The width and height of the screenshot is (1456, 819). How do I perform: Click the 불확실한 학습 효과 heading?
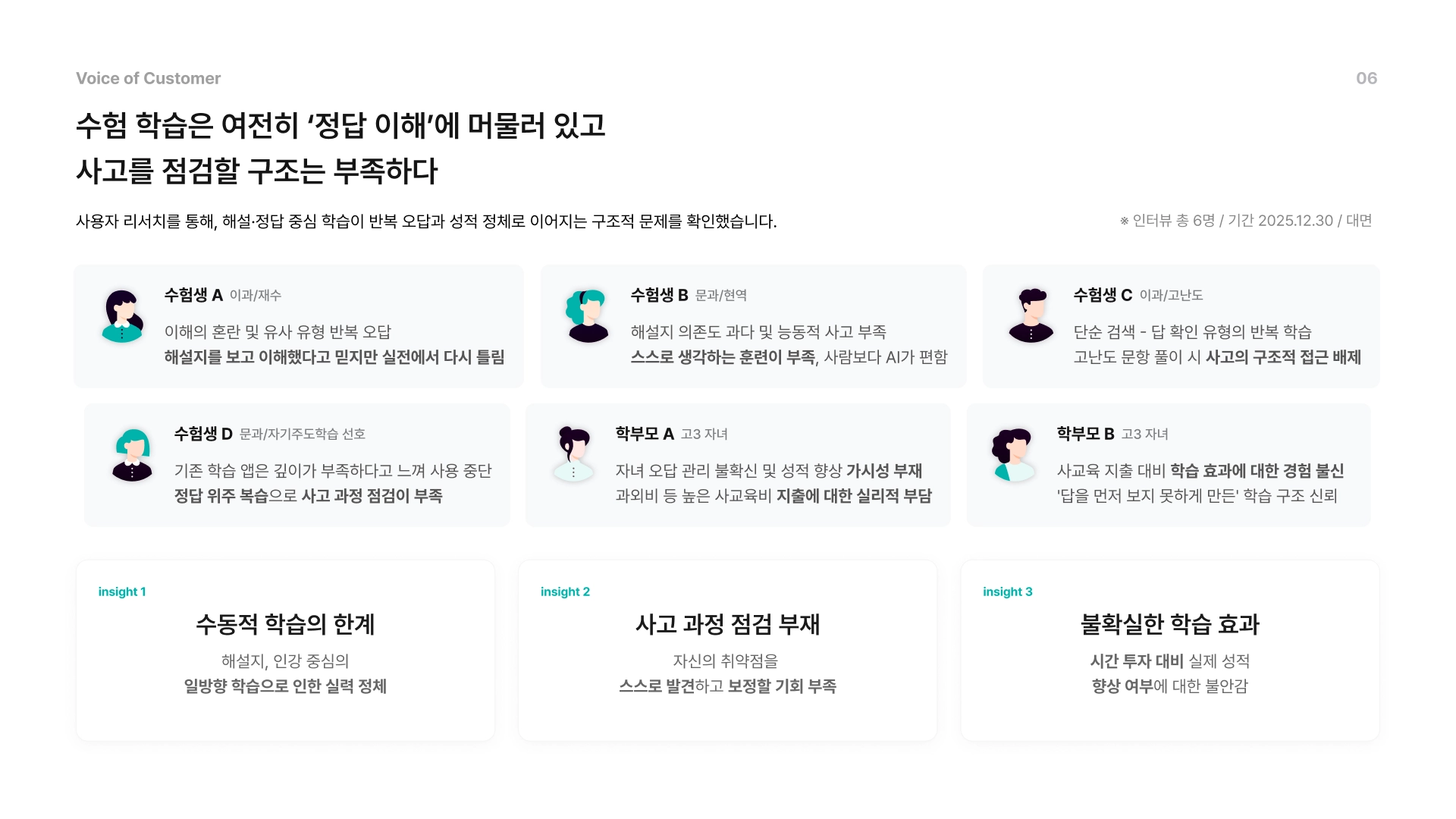click(x=1169, y=624)
